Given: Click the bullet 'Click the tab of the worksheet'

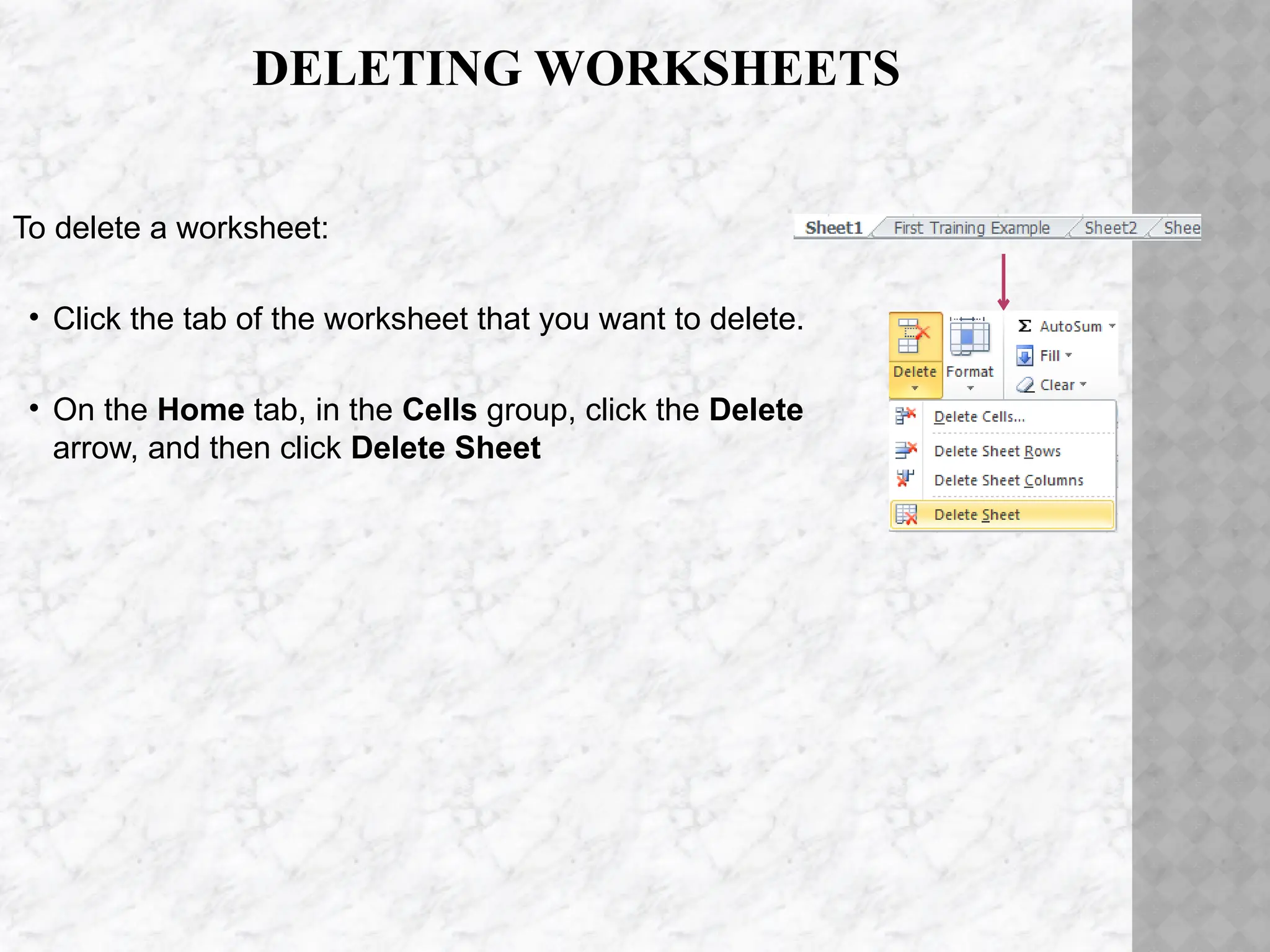Looking at the screenshot, I should click(428, 319).
